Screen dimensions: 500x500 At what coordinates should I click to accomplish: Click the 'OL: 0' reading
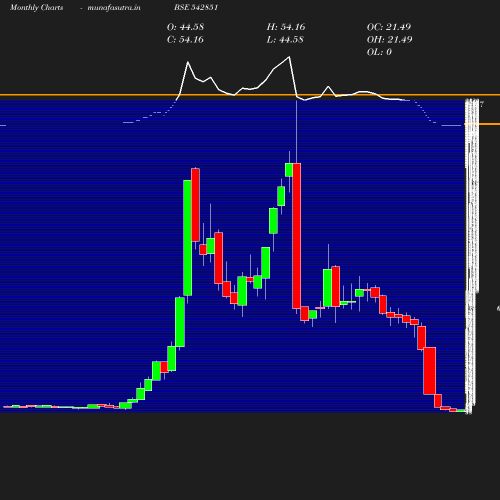[x=379, y=52]
